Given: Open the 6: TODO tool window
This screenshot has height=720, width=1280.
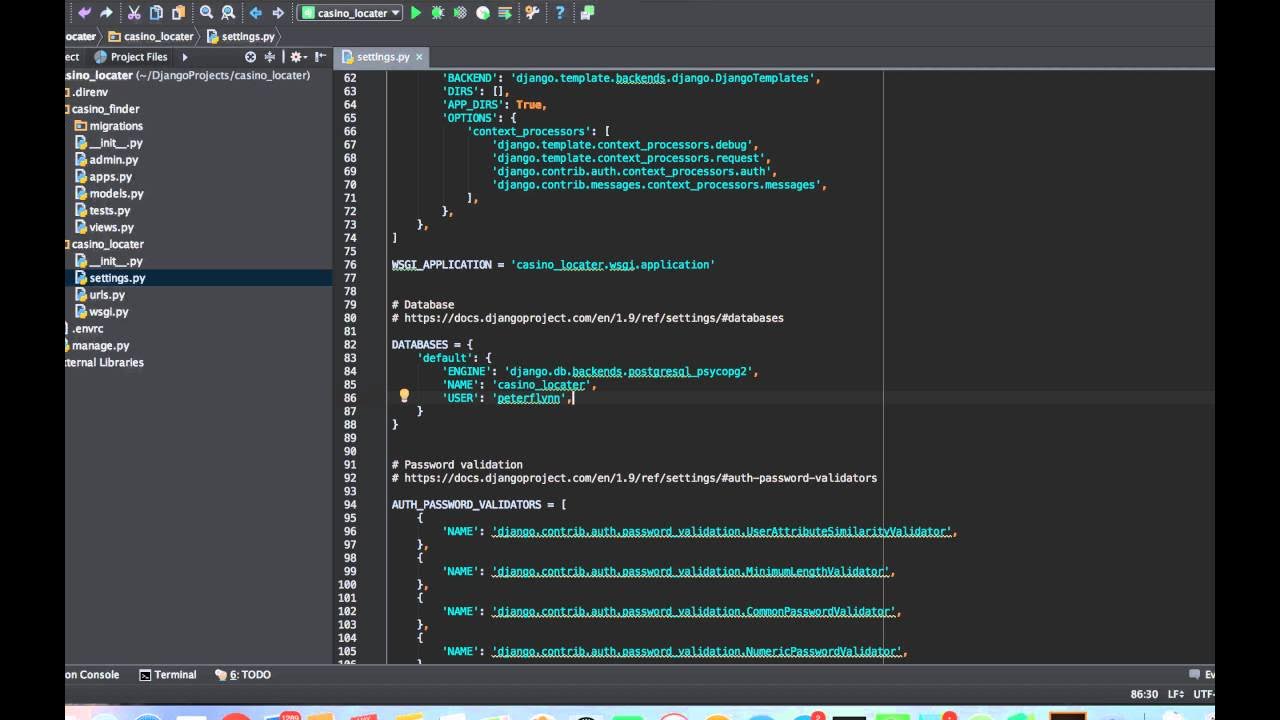Looking at the screenshot, I should [243, 675].
